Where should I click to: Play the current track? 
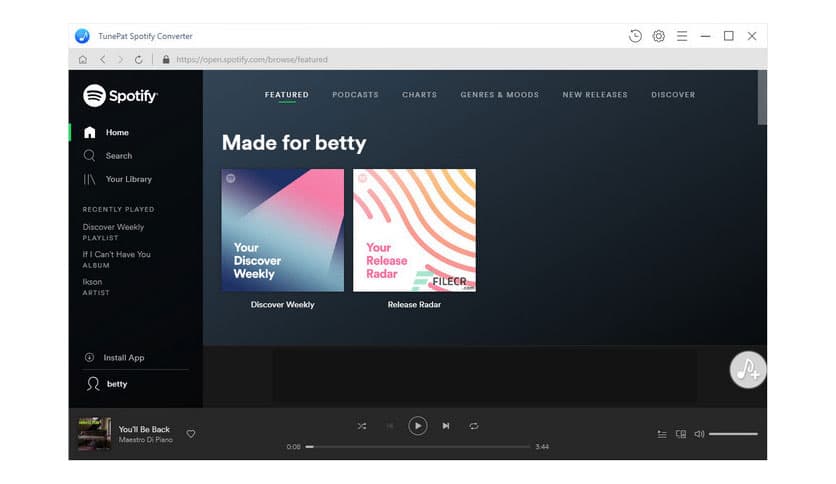[x=417, y=426]
